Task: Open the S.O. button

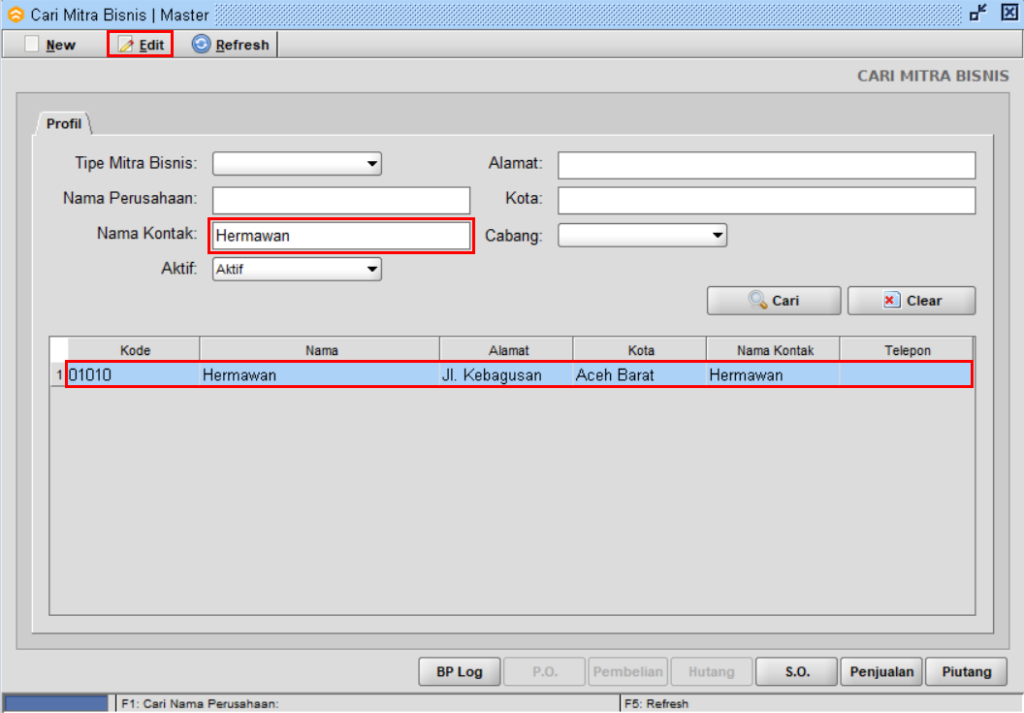Action: point(797,672)
